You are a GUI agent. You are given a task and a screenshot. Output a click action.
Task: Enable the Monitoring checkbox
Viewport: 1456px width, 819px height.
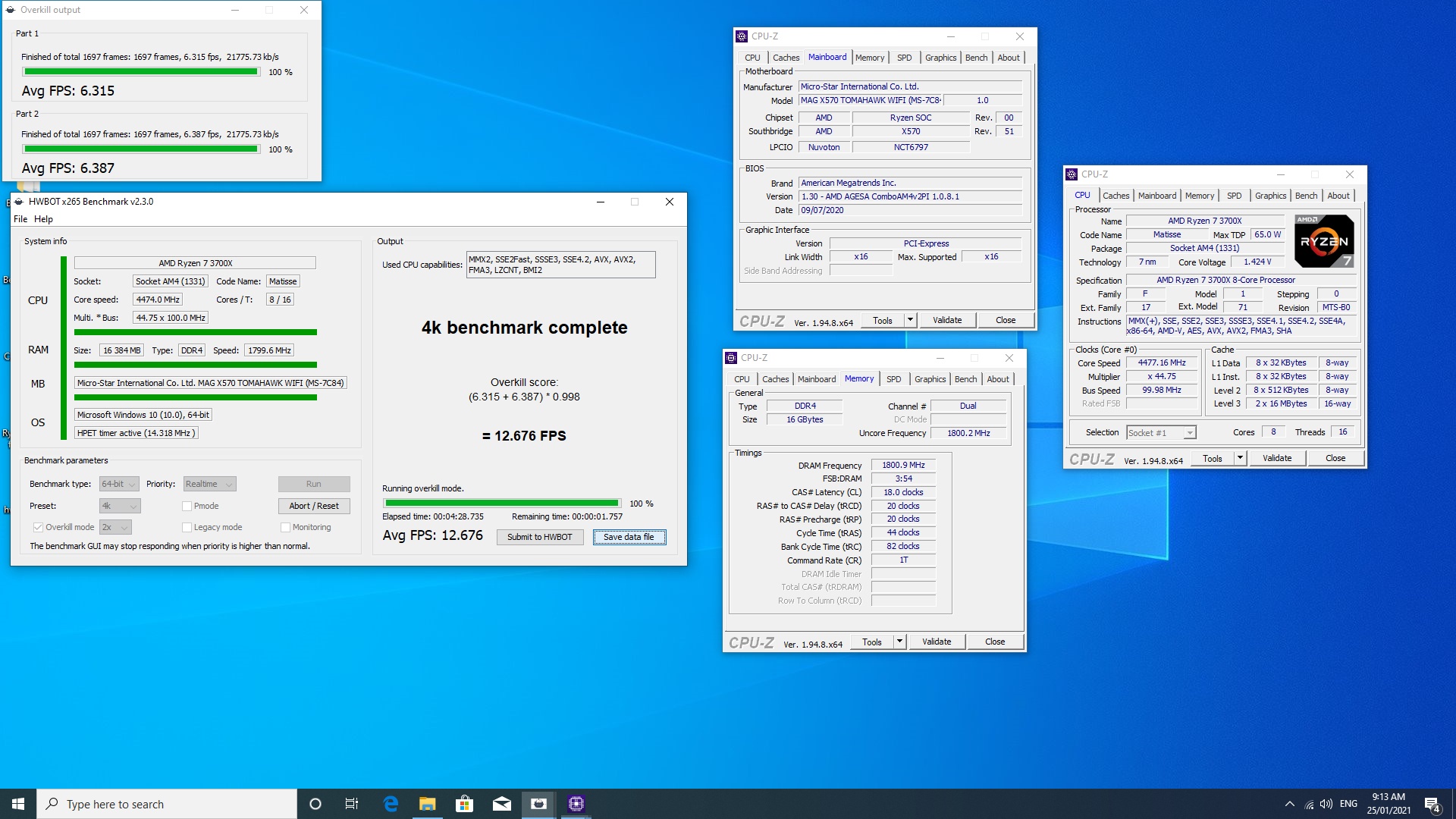285,527
